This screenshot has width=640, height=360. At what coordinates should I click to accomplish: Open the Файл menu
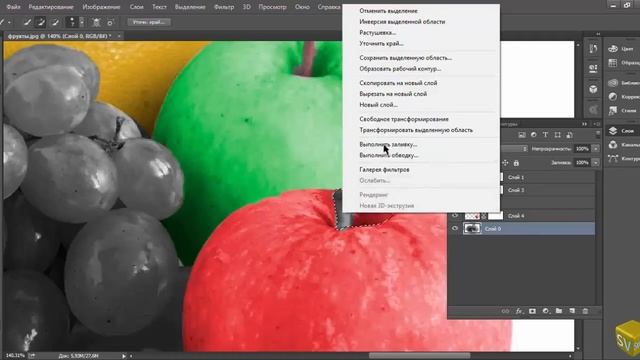click(x=13, y=7)
